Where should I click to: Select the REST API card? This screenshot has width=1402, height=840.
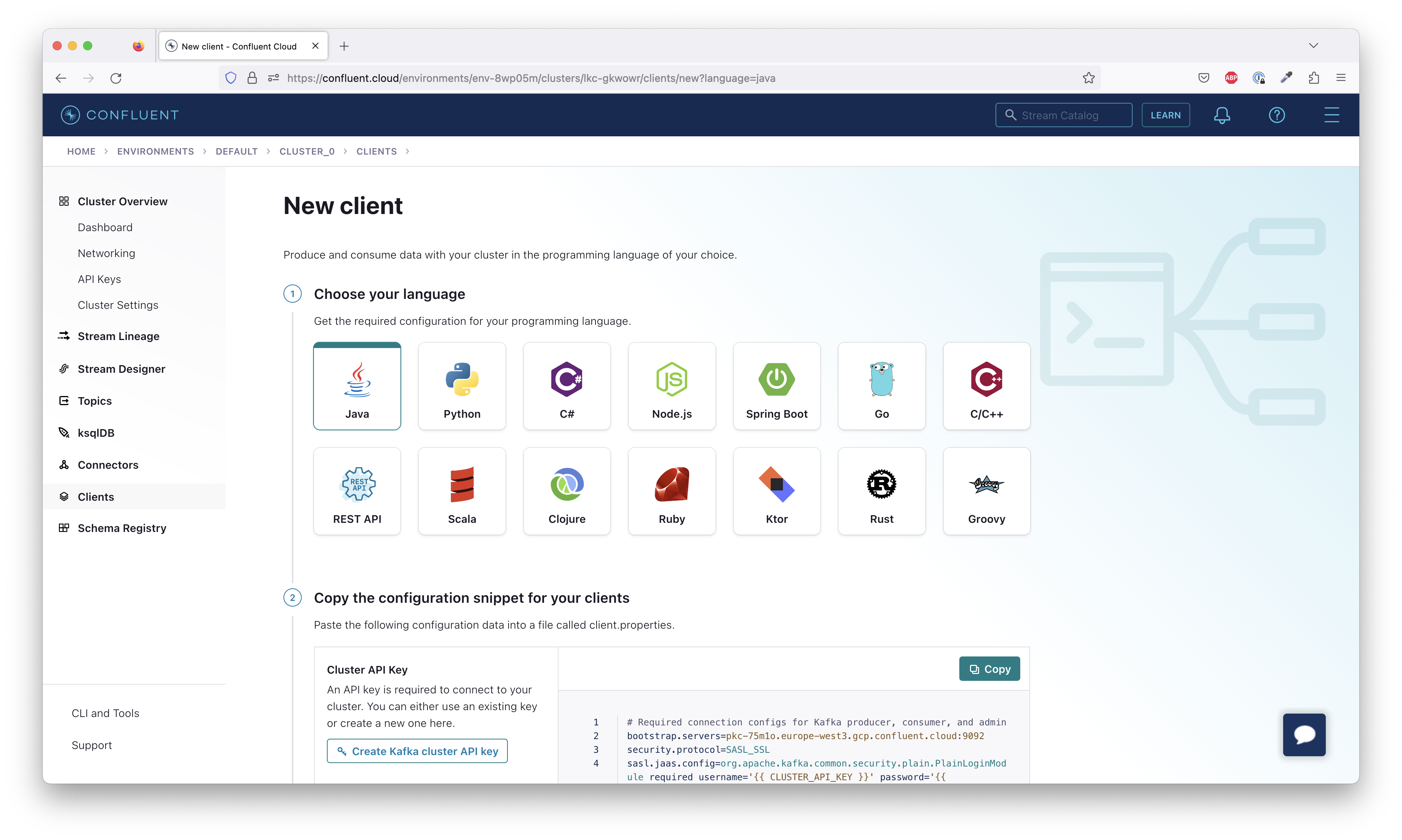[357, 491]
